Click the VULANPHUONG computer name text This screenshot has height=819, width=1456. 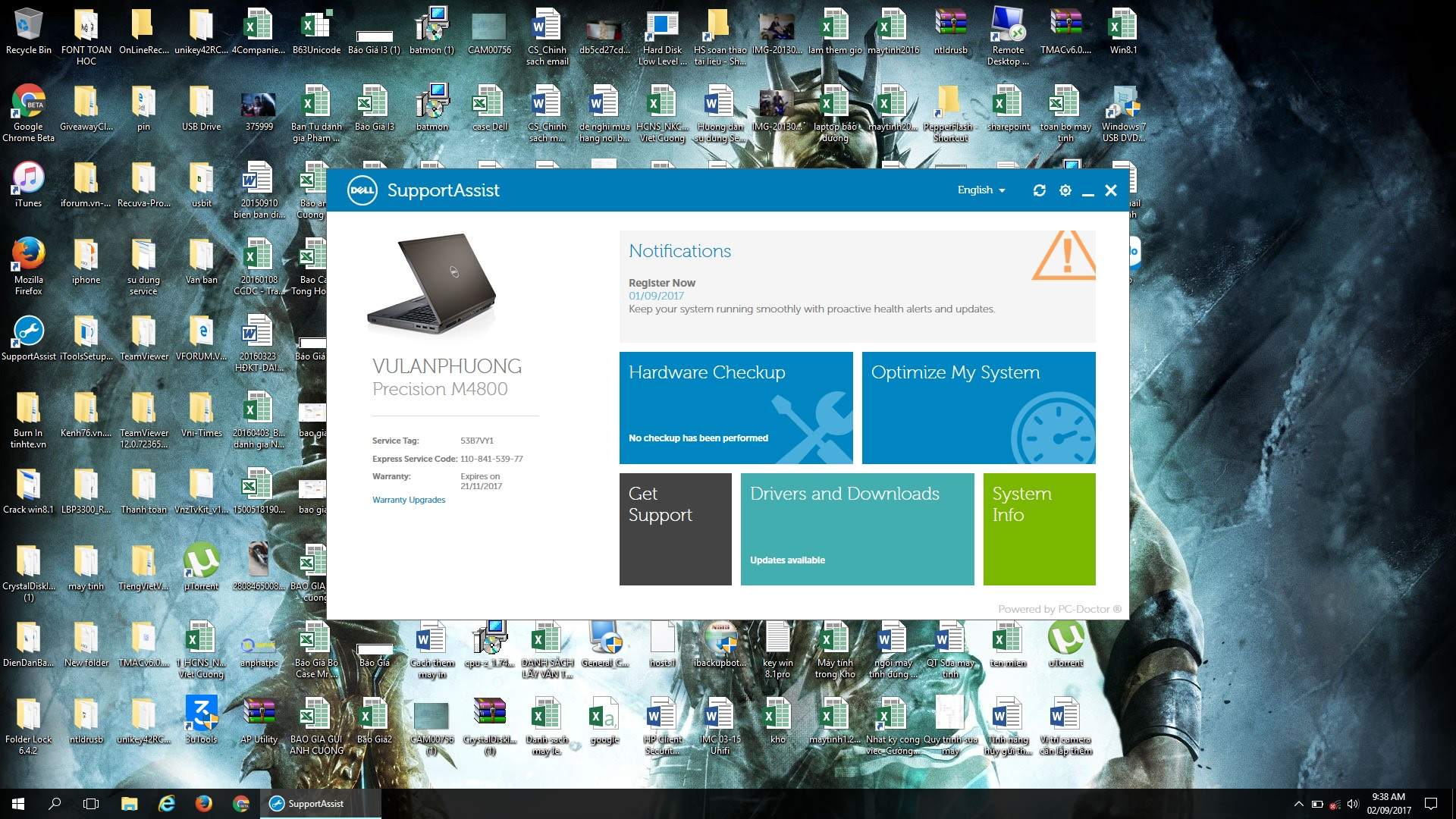pyautogui.click(x=447, y=366)
